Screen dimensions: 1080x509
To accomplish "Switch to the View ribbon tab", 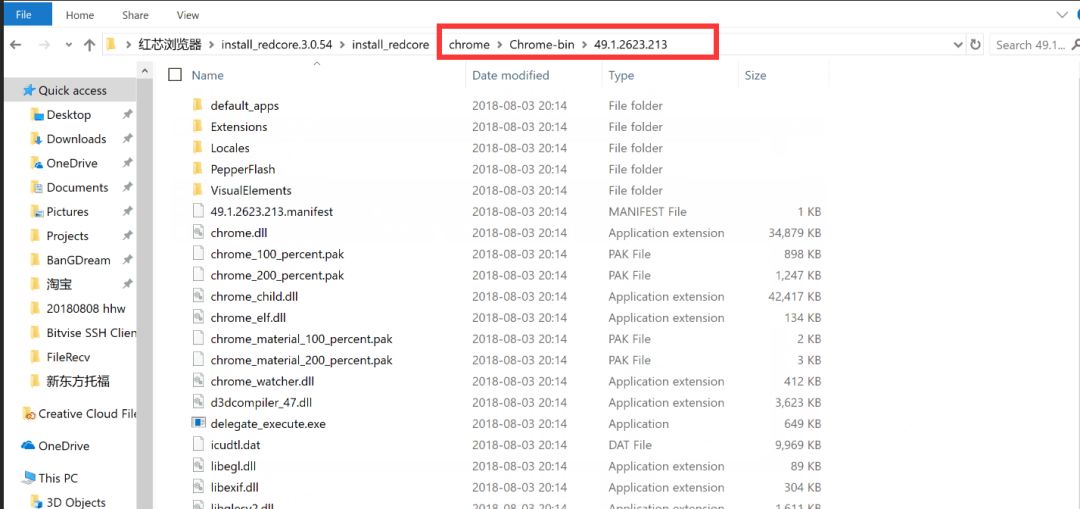I will coord(187,15).
